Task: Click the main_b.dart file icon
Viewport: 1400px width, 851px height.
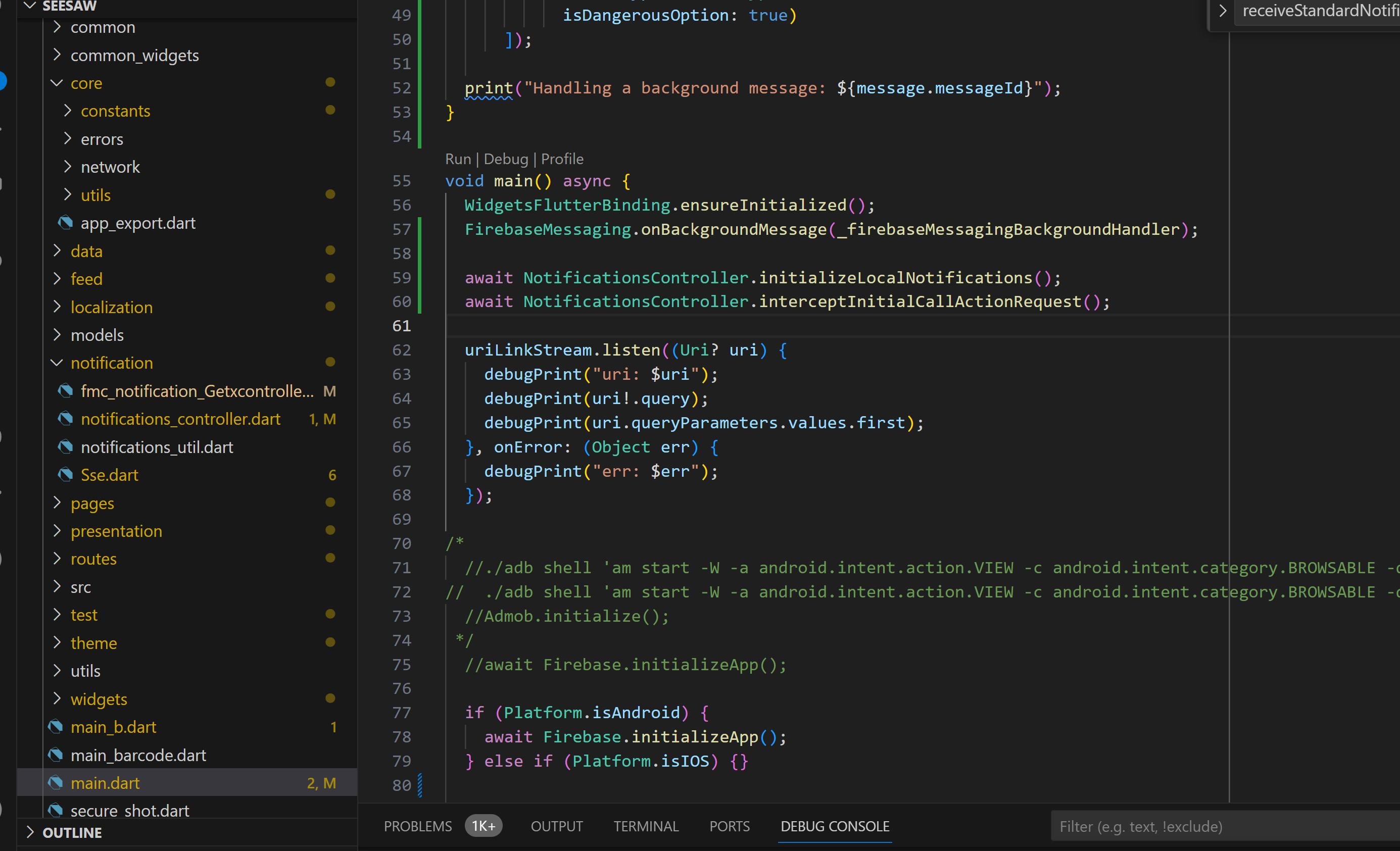Action: tap(55, 727)
